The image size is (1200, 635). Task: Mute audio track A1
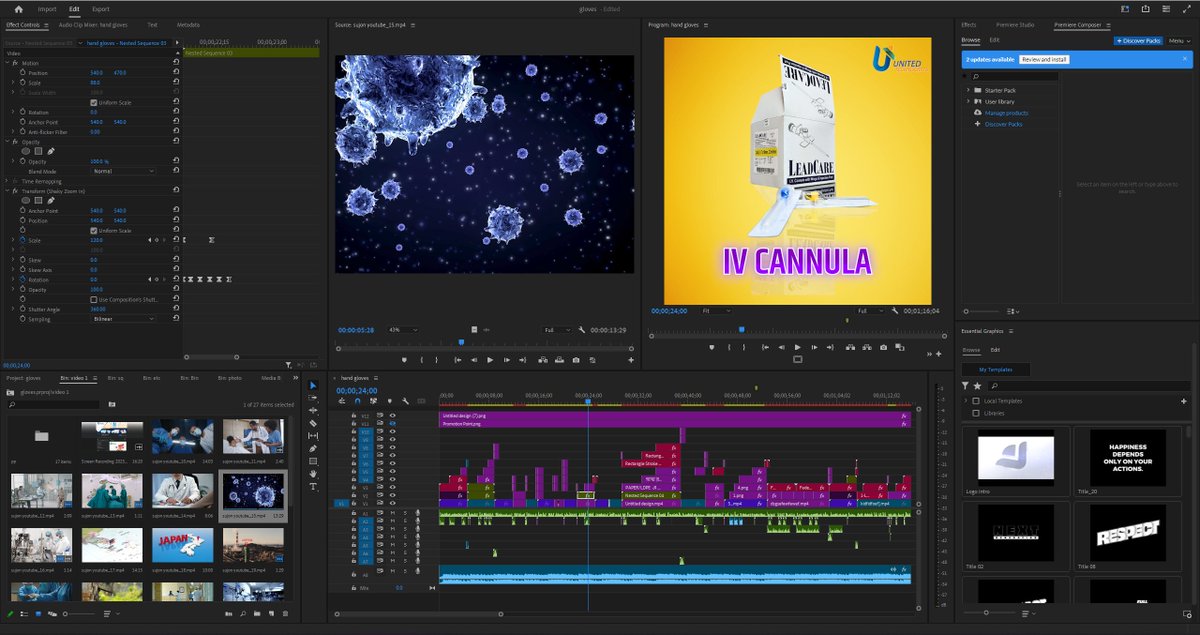(392, 512)
